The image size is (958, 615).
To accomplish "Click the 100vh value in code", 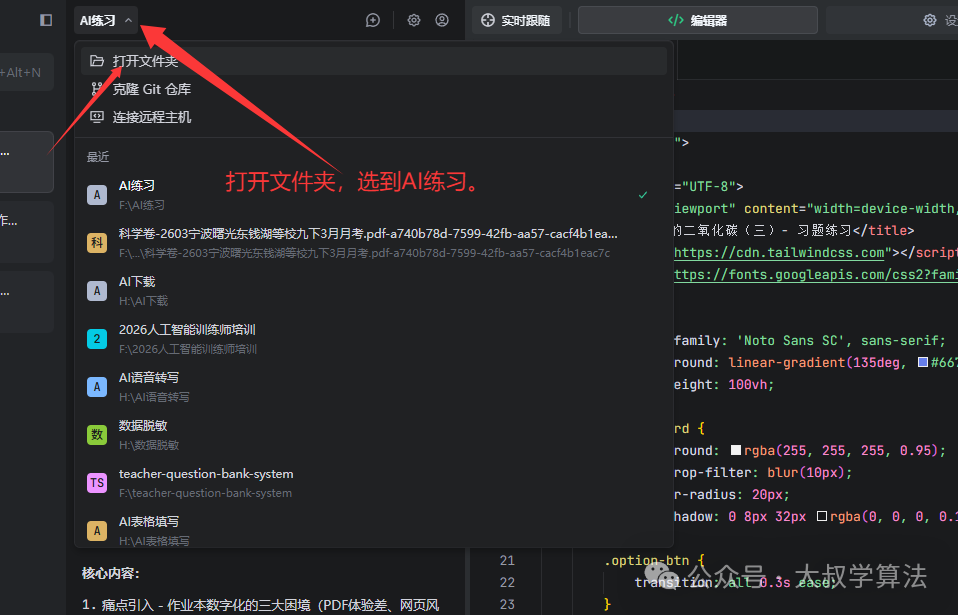I will pos(748,384).
